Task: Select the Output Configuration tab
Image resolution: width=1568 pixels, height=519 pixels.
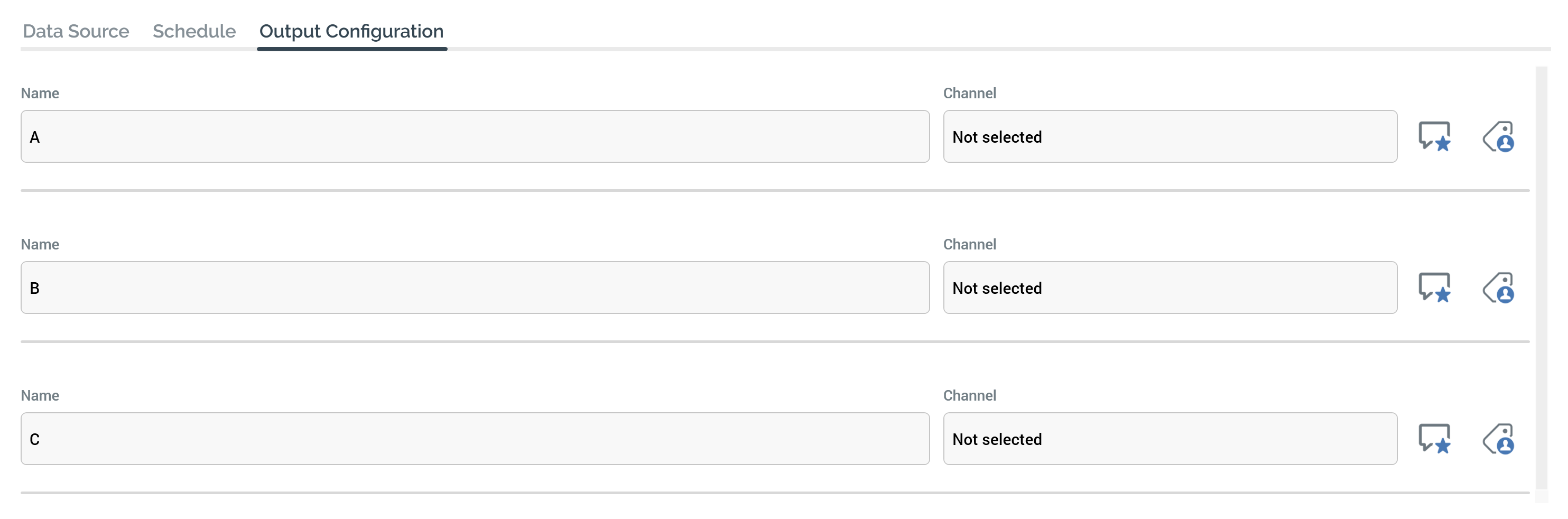Action: (x=351, y=31)
